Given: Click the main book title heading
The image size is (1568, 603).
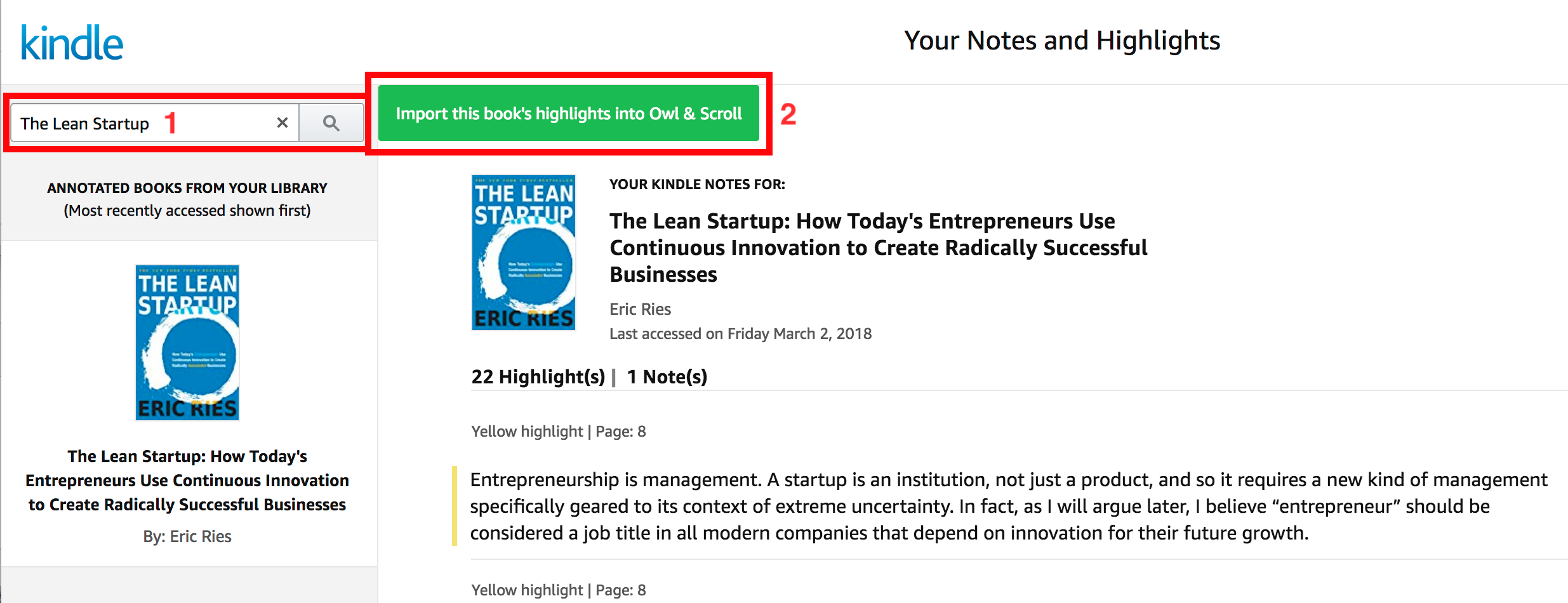Looking at the screenshot, I should (x=879, y=248).
